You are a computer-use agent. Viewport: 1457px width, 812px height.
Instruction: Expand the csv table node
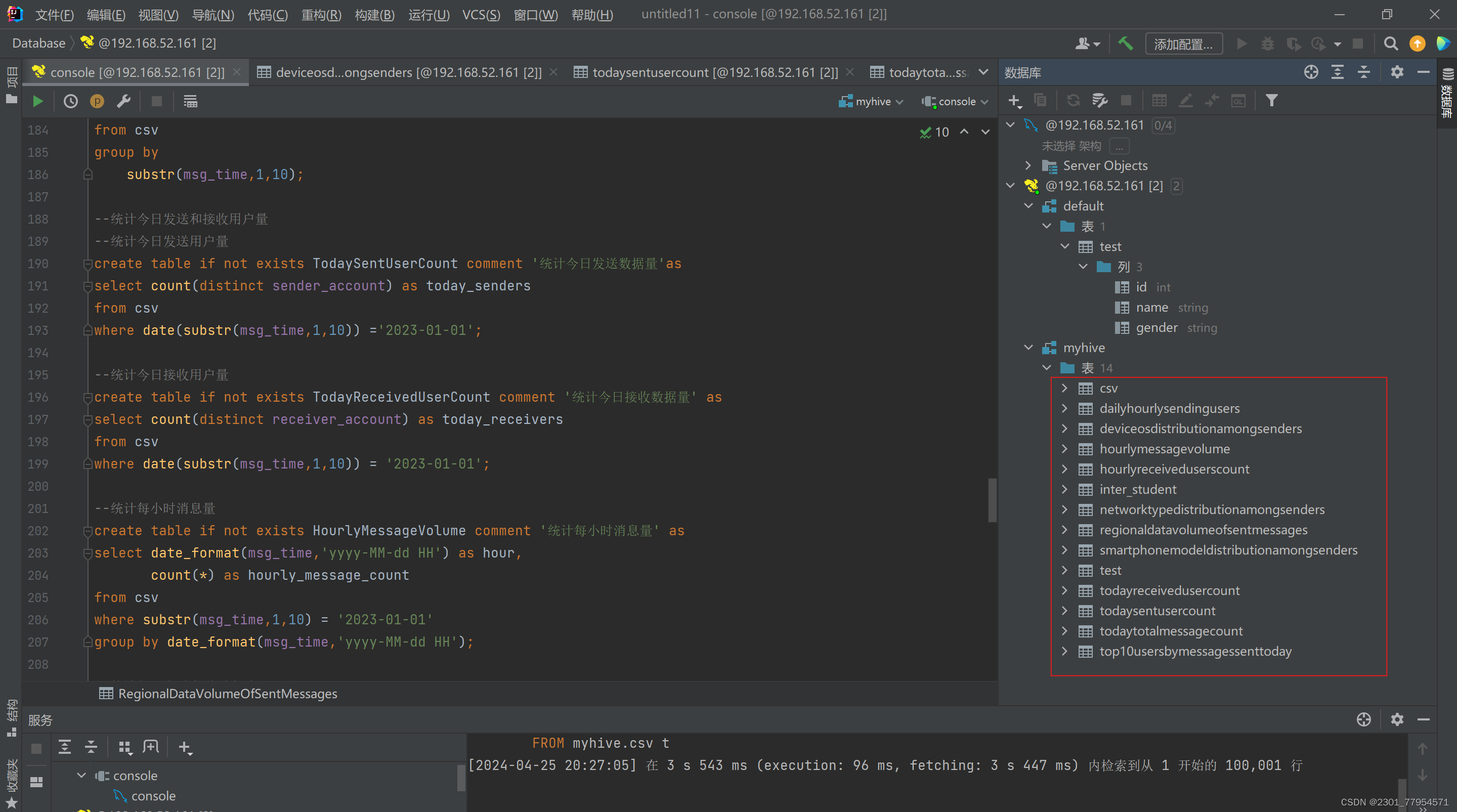pyautogui.click(x=1064, y=388)
